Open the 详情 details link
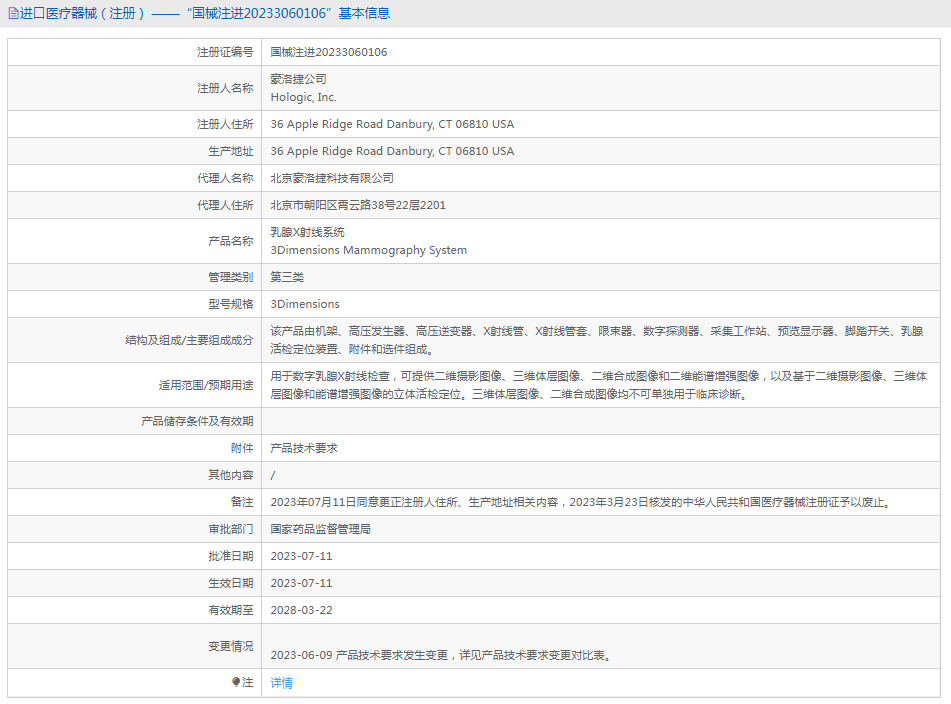The height and width of the screenshot is (704, 951). point(281,683)
